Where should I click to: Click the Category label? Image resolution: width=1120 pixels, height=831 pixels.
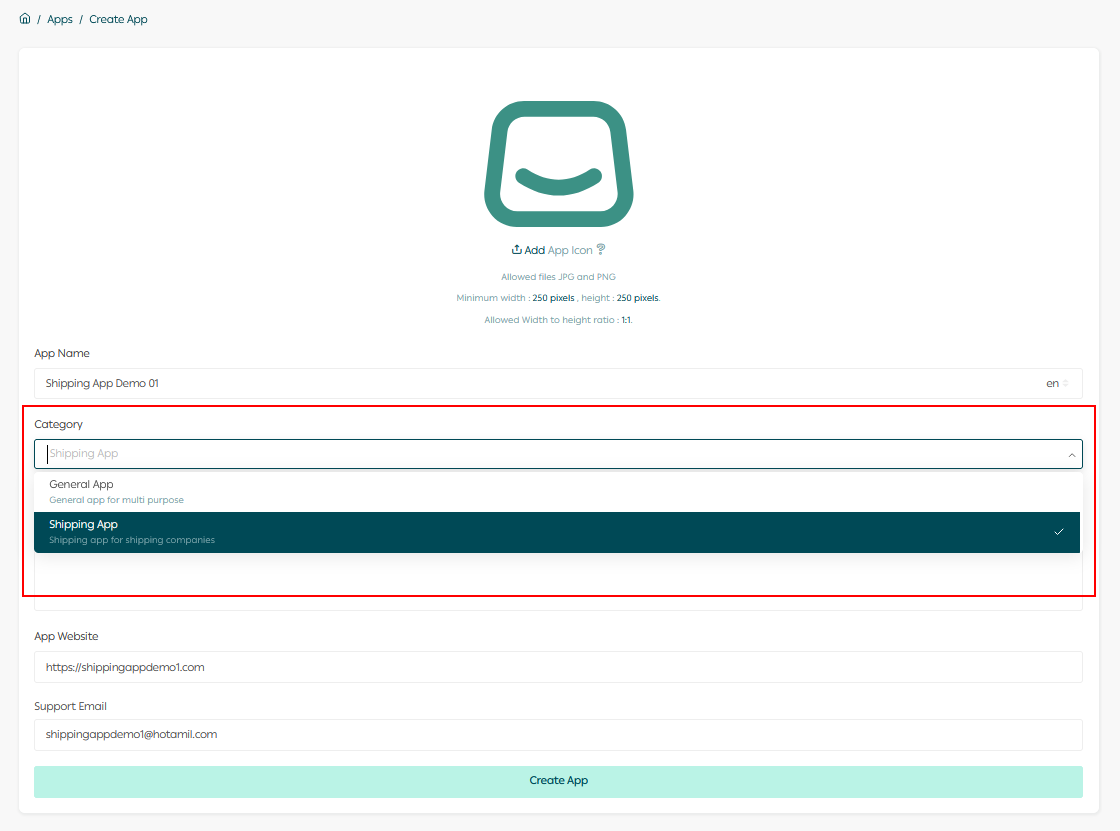[x=59, y=424]
